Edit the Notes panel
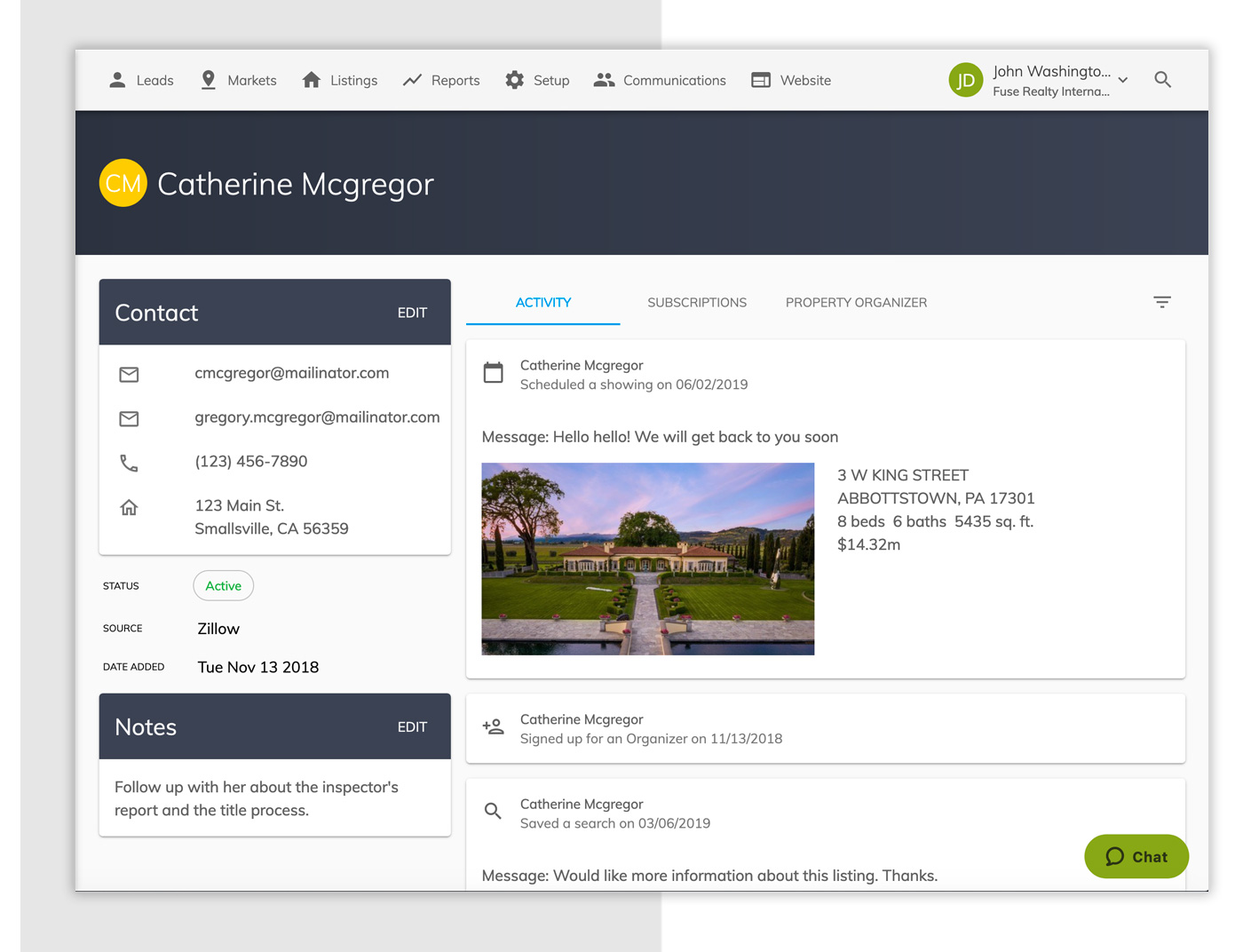Screen dimensions: 1243x952 [x=412, y=726]
